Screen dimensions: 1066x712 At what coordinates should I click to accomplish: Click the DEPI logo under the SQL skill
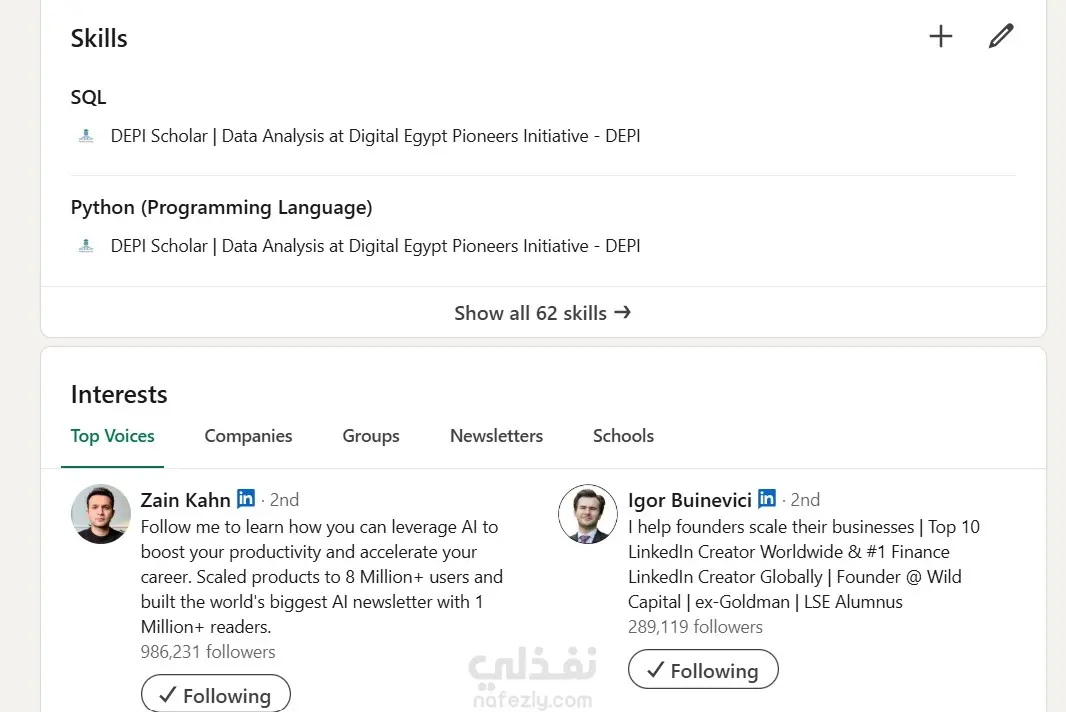(85, 135)
